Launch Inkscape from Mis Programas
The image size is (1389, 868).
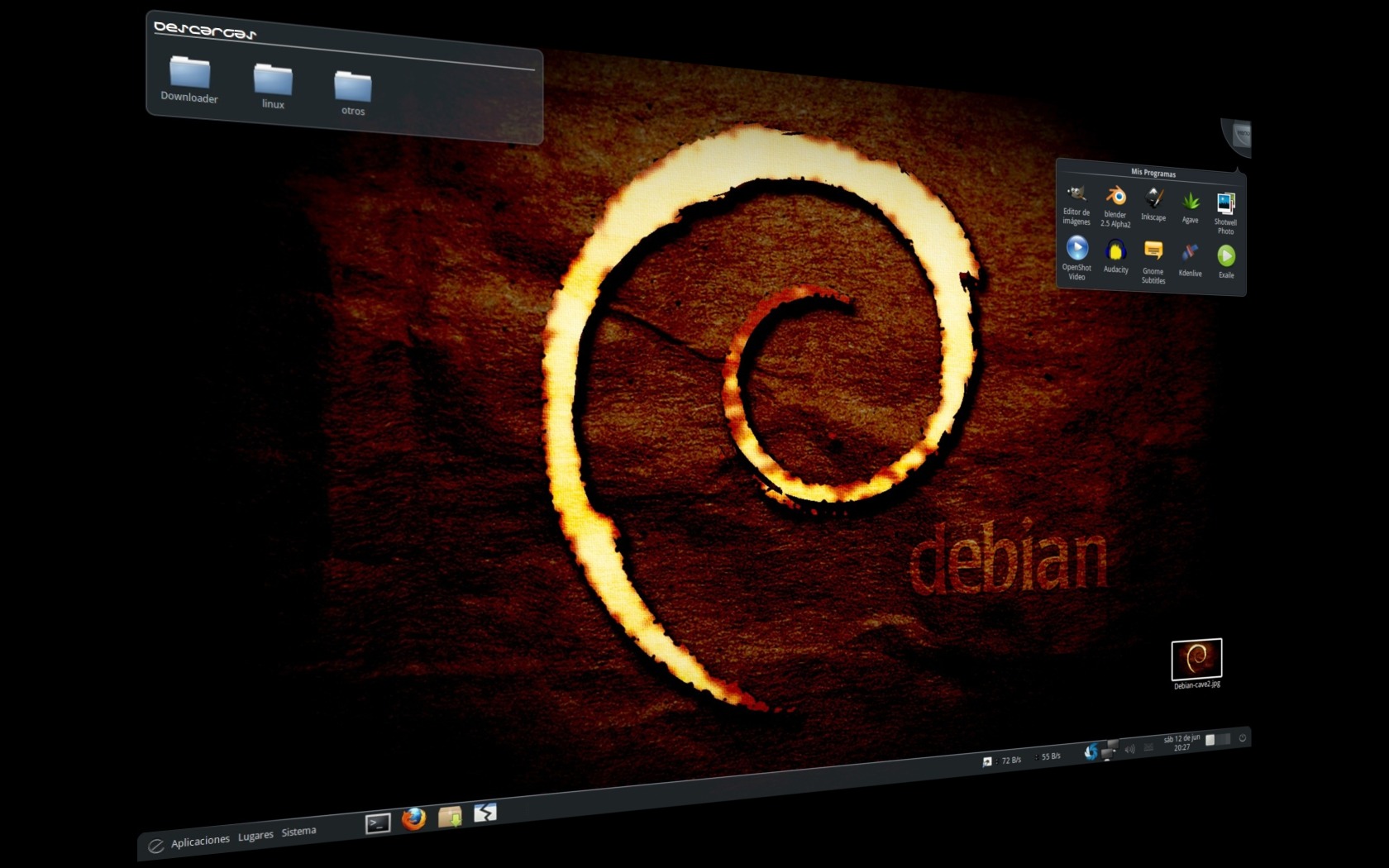click(1154, 205)
